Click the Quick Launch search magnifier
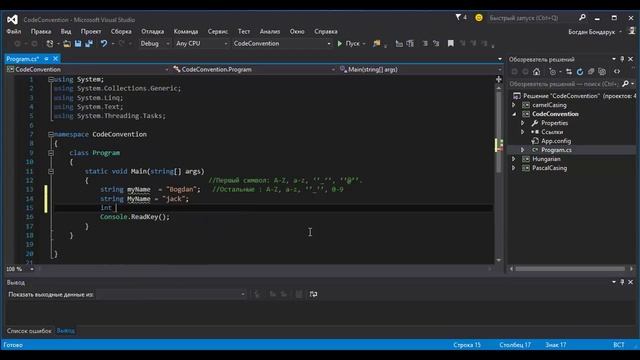640x360 pixels. point(582,18)
